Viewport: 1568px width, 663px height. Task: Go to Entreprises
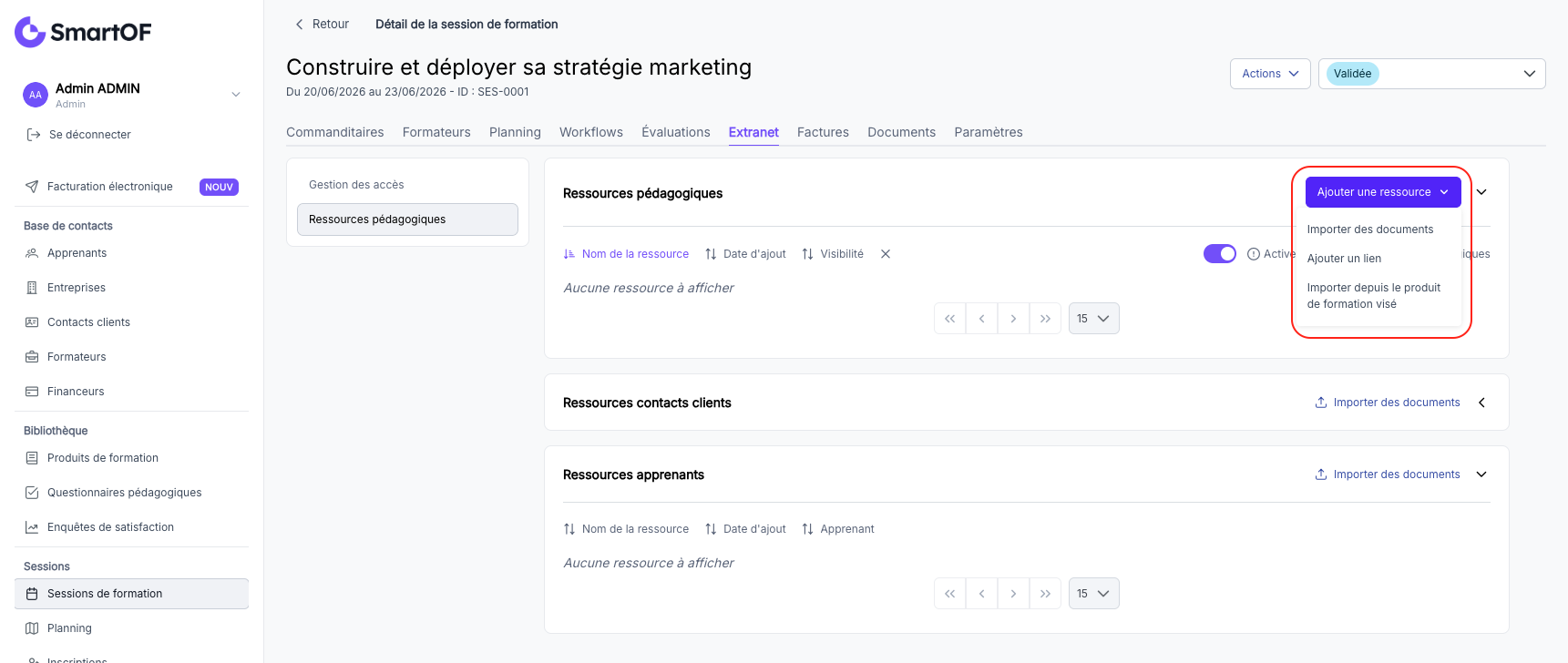pyautogui.click(x=77, y=288)
